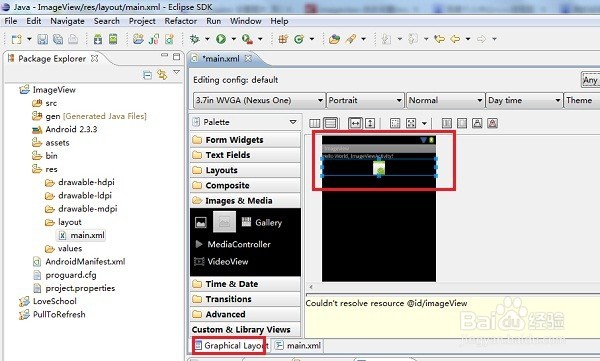
Task: Click the New Android project icon
Action: (x=138, y=39)
